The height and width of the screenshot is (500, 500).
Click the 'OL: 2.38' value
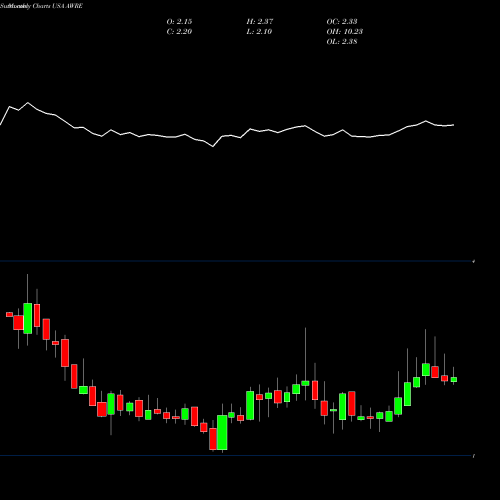tap(342, 42)
